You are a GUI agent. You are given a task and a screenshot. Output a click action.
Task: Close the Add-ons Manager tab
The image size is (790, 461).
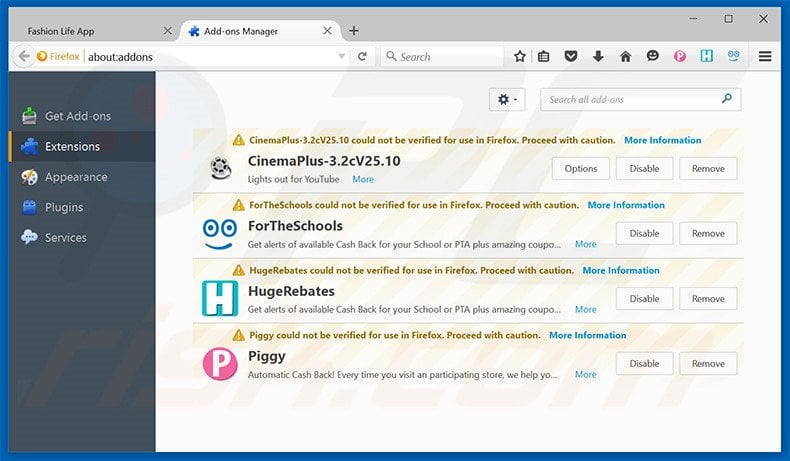tap(327, 31)
